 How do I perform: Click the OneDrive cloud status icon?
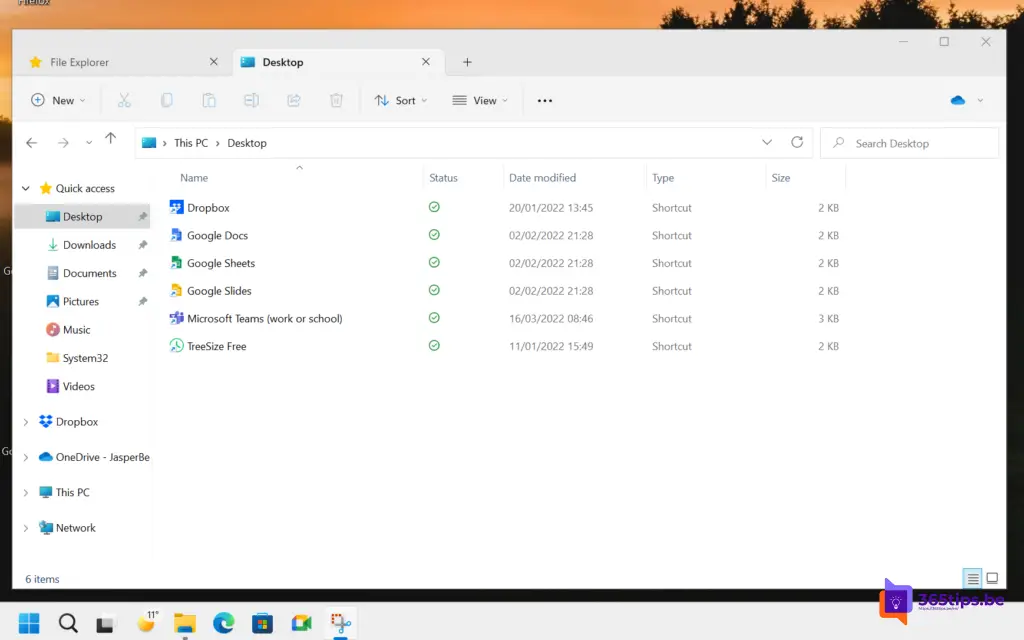click(x=957, y=100)
